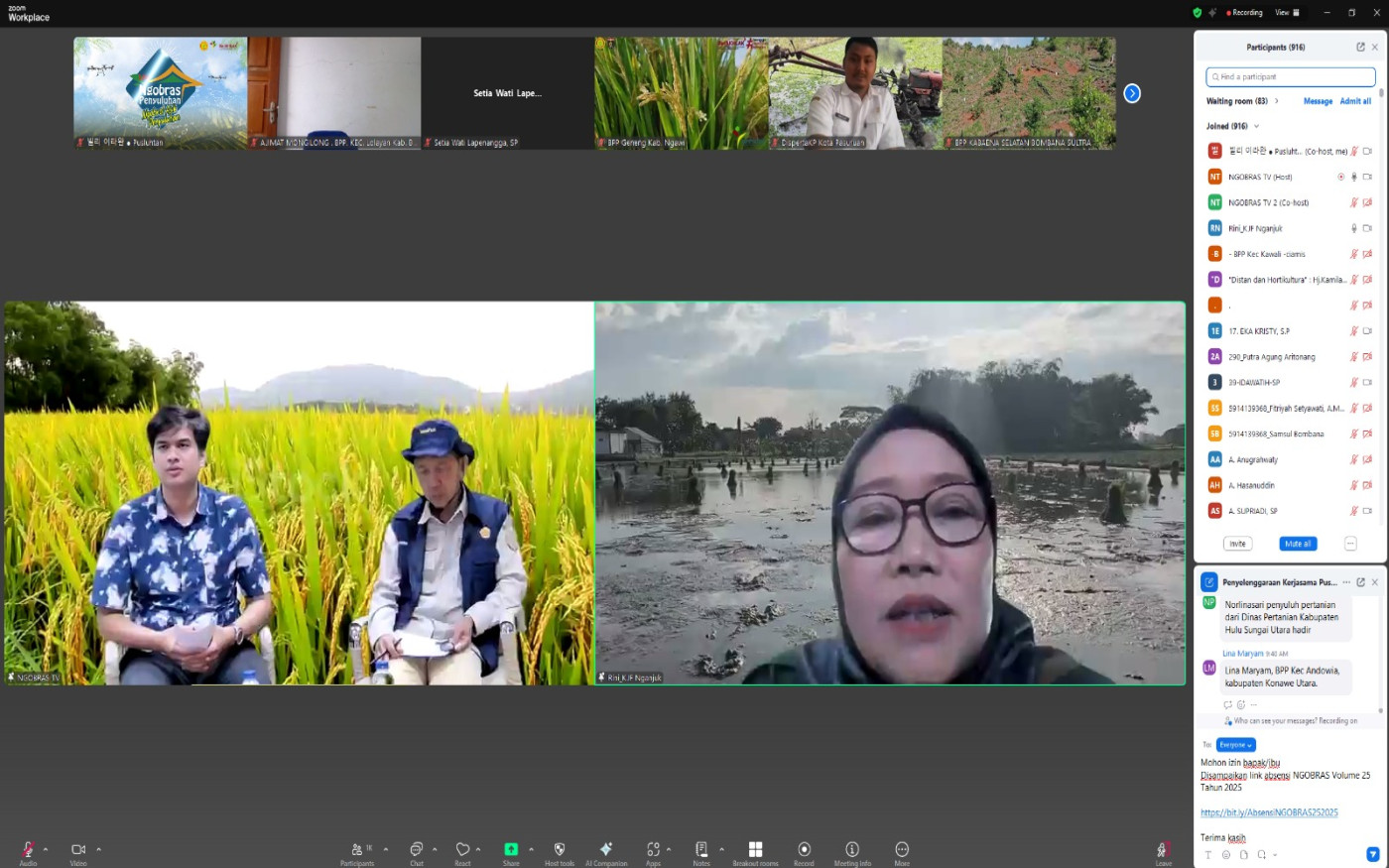Click the AI Companion sparkle icon
The height and width of the screenshot is (868, 1389).
(605, 850)
